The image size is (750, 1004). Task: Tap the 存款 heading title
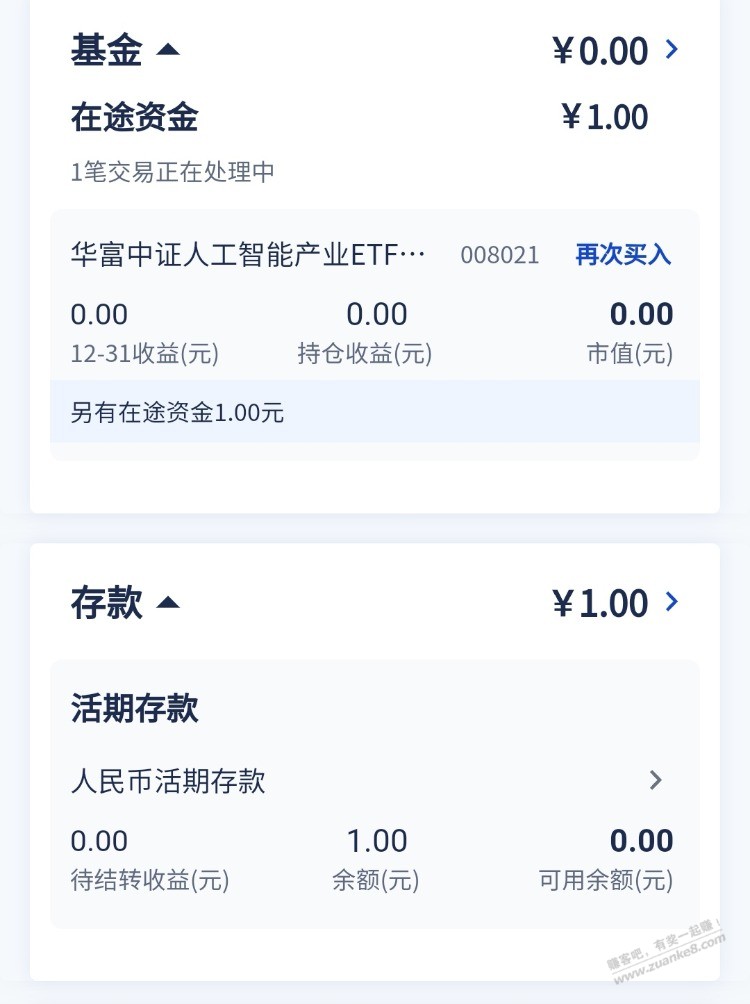[x=106, y=603]
